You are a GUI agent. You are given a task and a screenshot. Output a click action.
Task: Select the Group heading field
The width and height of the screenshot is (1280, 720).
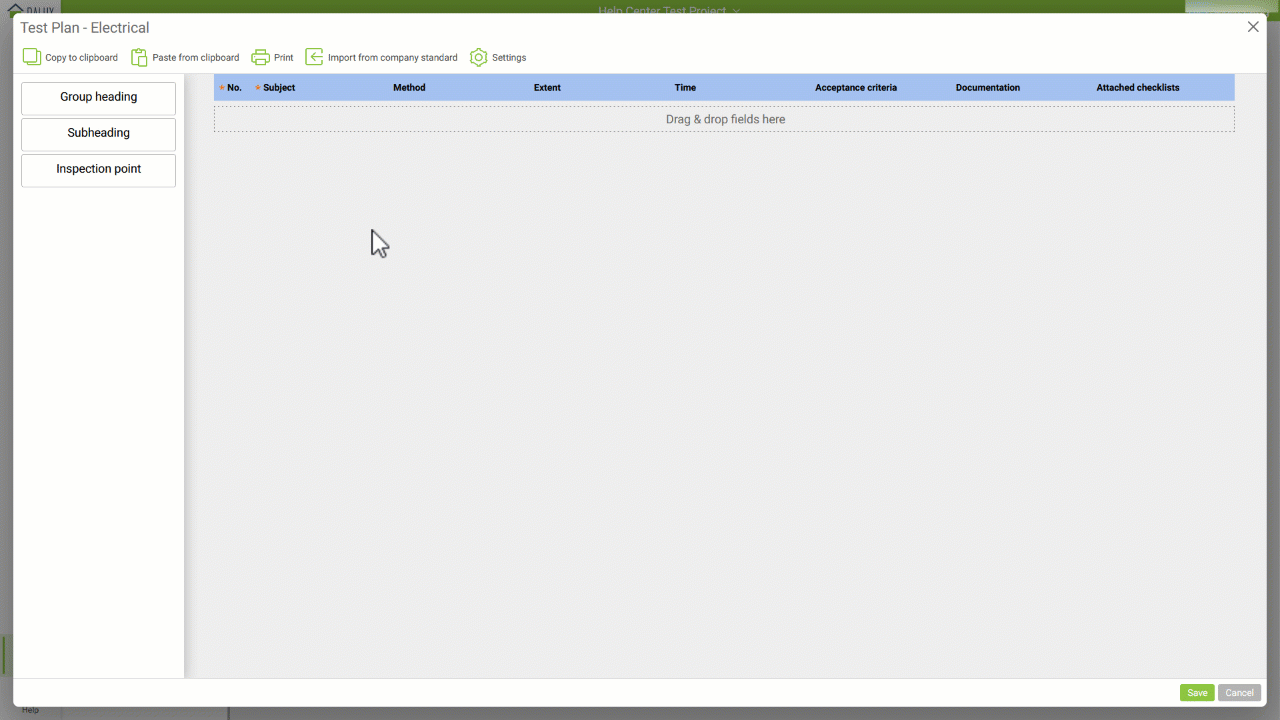click(x=98, y=97)
